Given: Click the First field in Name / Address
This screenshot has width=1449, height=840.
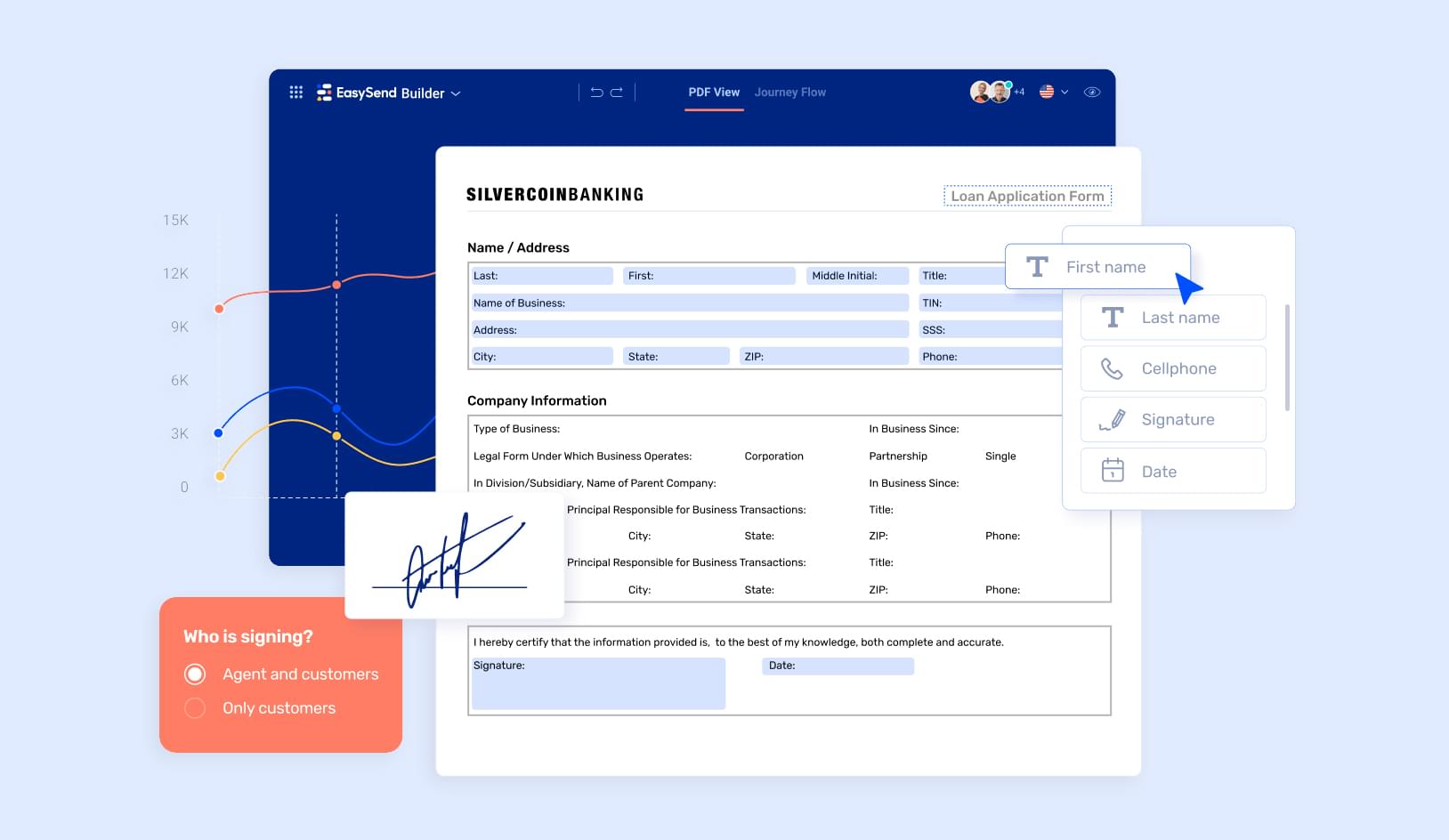Looking at the screenshot, I should (708, 276).
